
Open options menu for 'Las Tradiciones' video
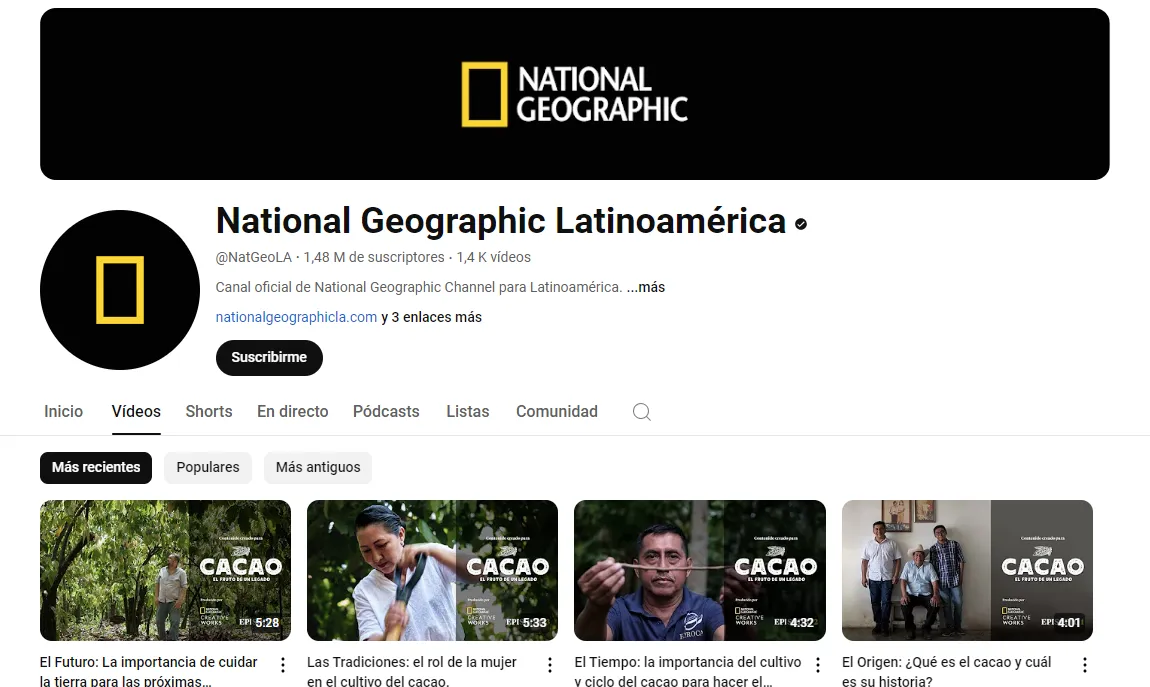[550, 664]
